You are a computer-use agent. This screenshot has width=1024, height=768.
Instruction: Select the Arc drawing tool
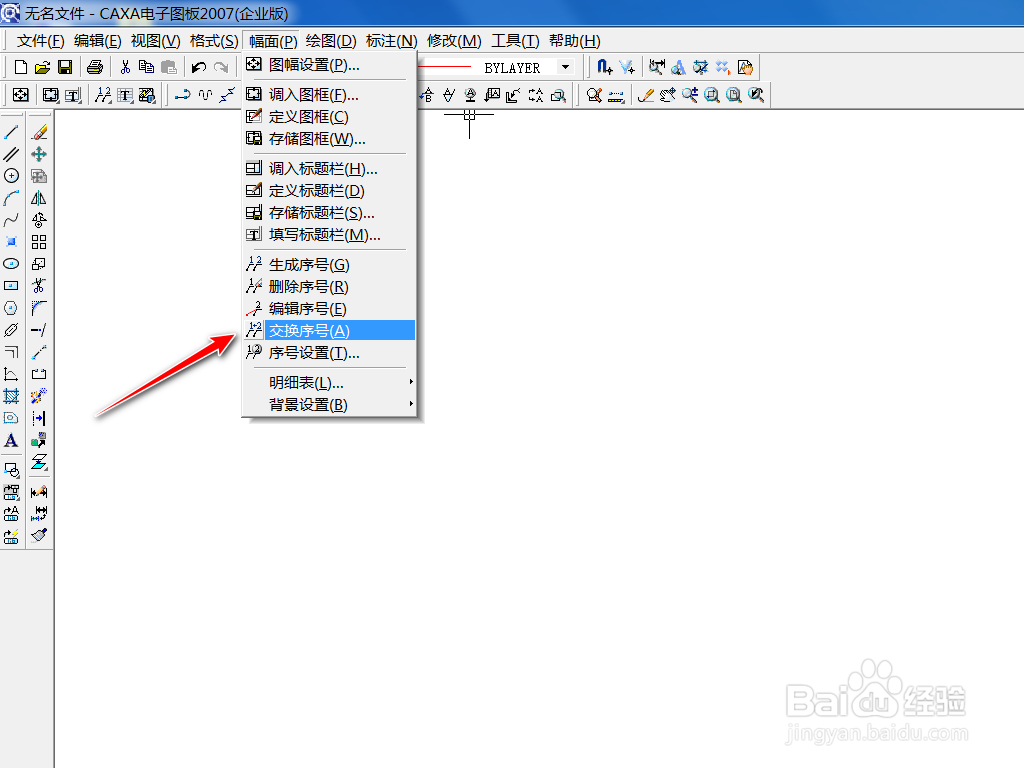click(x=11, y=198)
